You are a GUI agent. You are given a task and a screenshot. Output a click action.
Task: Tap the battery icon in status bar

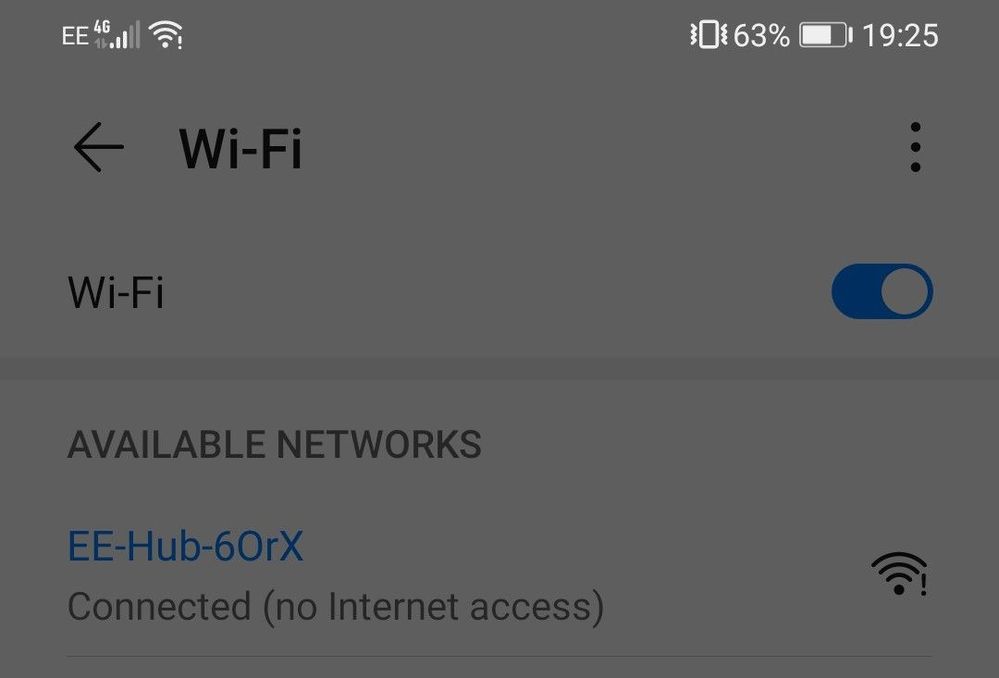(x=826, y=35)
